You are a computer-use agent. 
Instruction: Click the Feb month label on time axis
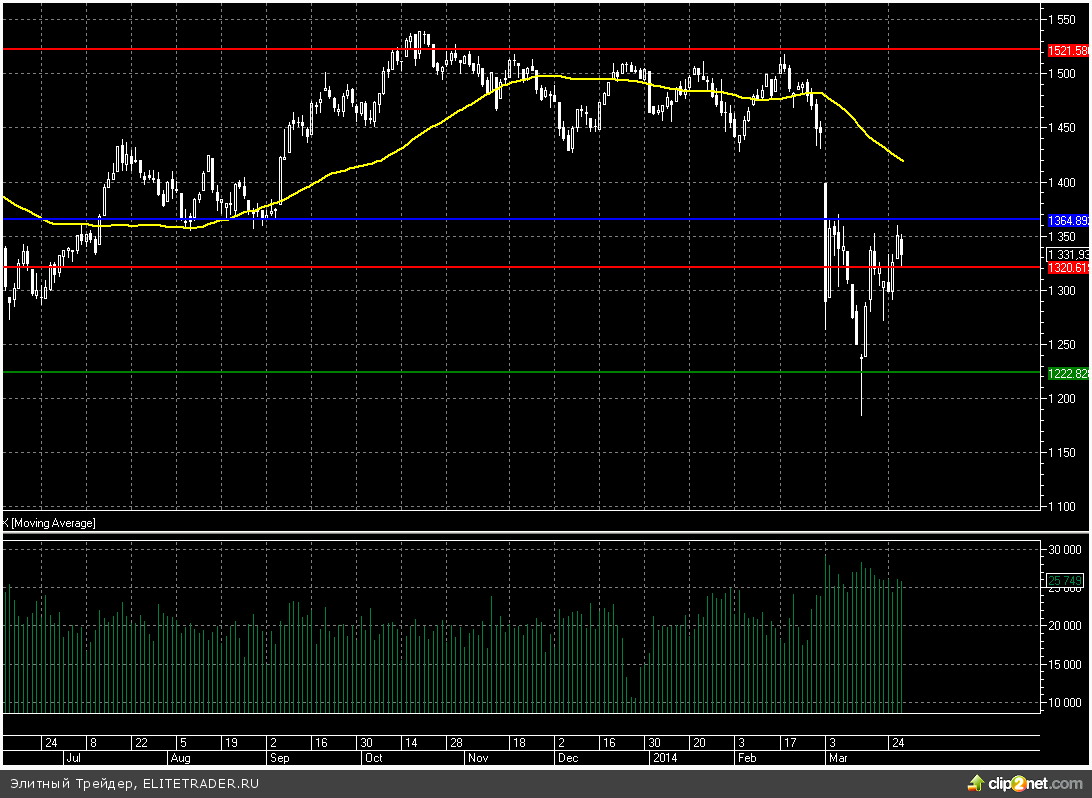(x=748, y=758)
